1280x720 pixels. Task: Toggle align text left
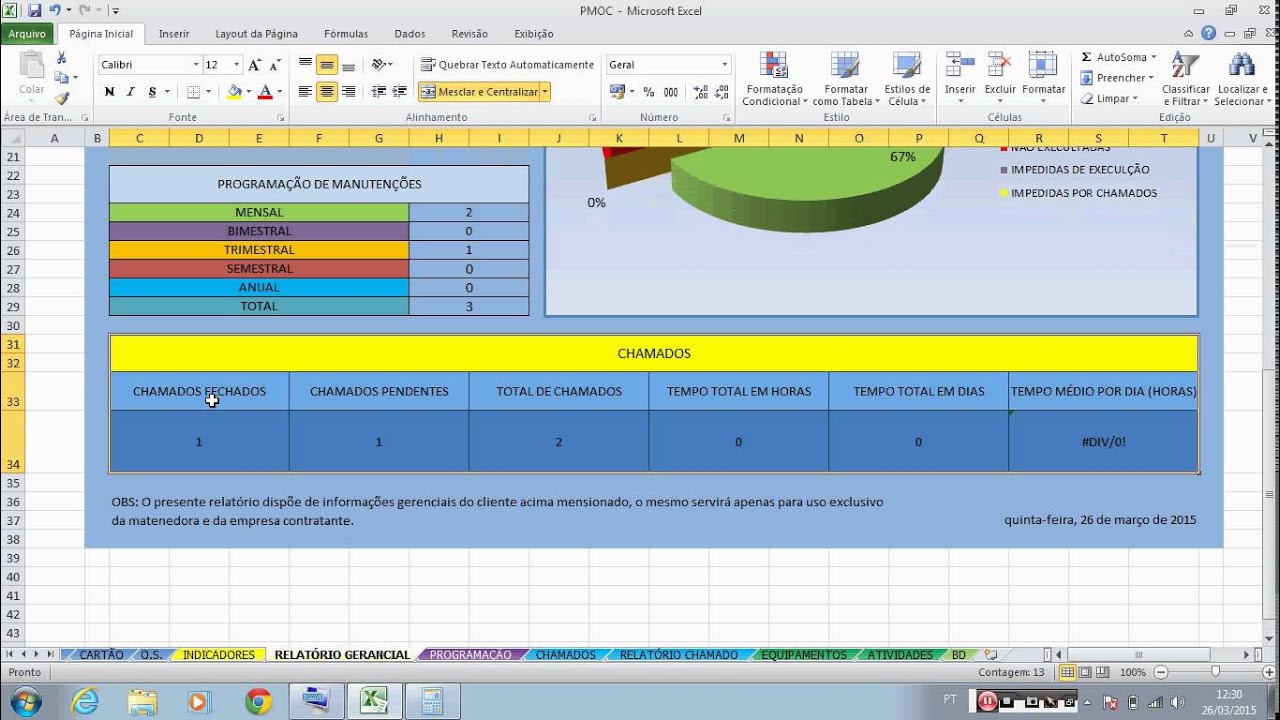(305, 92)
